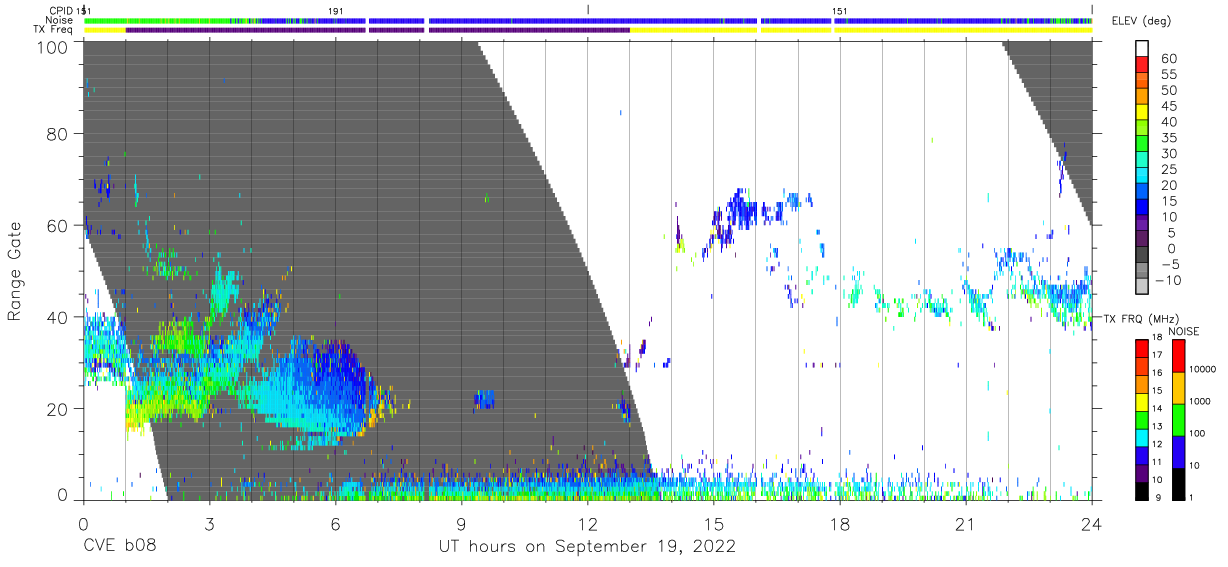Click the 40 tick on Range Gate axis
Image resolution: width=1228 pixels, height=567 pixels.
58,317
